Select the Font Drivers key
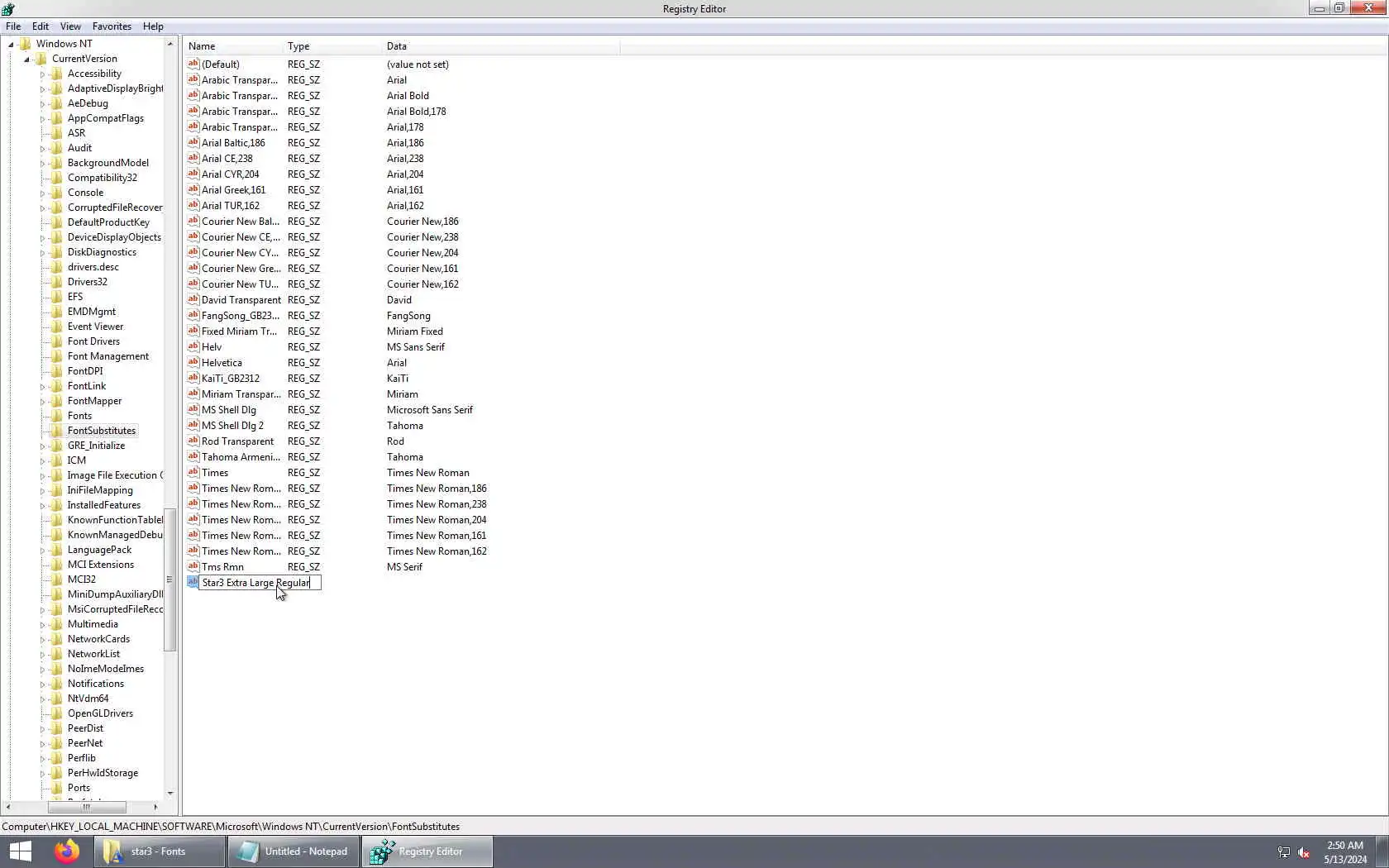Image resolution: width=1389 pixels, height=868 pixels. pos(93,341)
